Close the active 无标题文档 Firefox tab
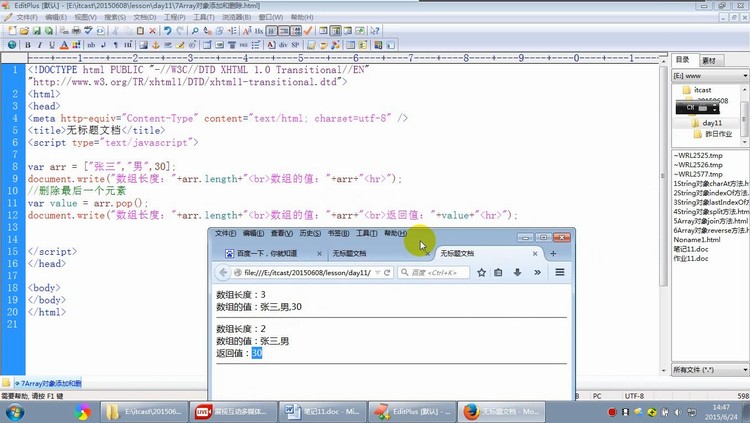 tap(535, 254)
